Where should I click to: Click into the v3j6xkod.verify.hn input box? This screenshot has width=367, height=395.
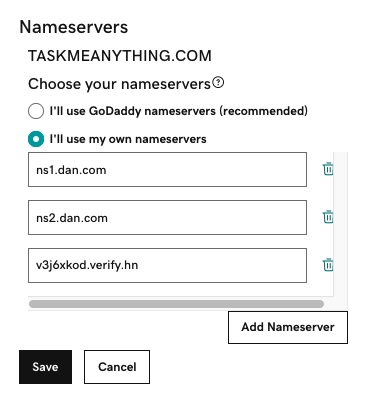pyautogui.click(x=167, y=265)
